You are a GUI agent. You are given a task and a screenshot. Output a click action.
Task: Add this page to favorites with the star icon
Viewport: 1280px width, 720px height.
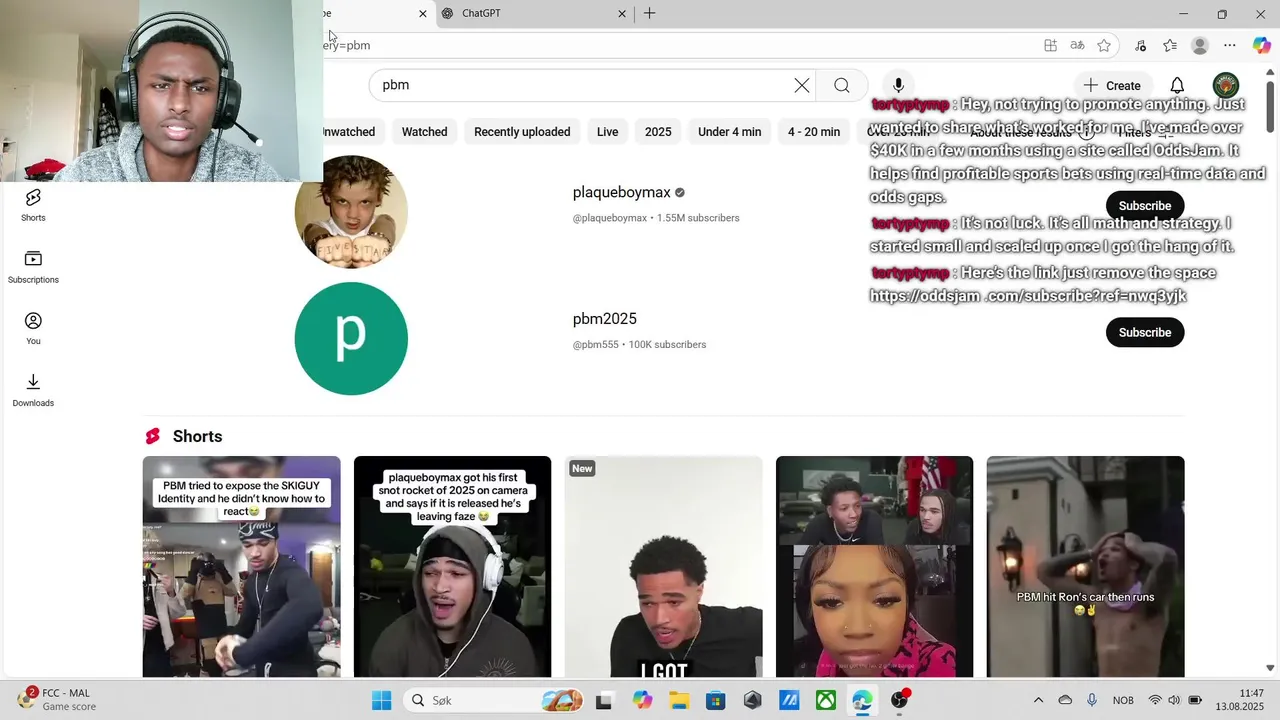tap(1104, 45)
